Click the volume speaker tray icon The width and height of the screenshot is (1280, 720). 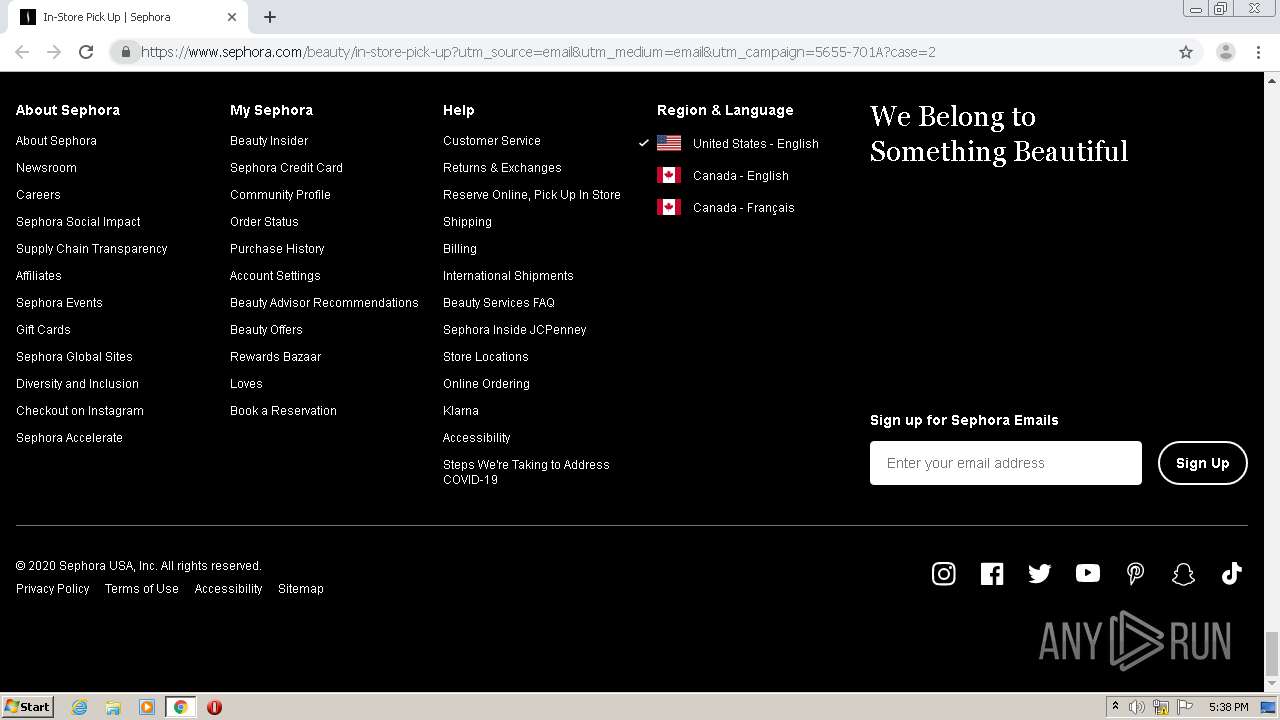pos(1137,707)
